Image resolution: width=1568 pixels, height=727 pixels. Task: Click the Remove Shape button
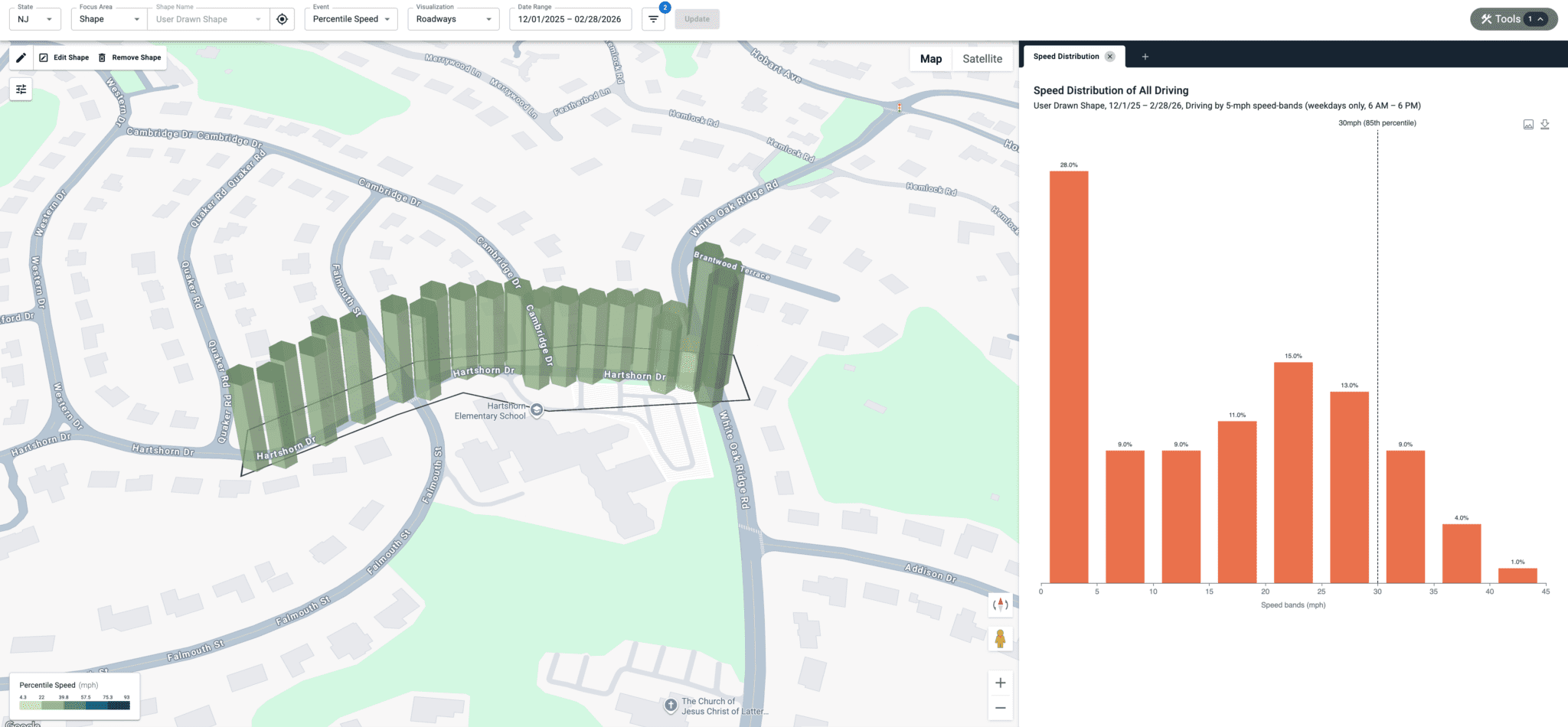129,57
